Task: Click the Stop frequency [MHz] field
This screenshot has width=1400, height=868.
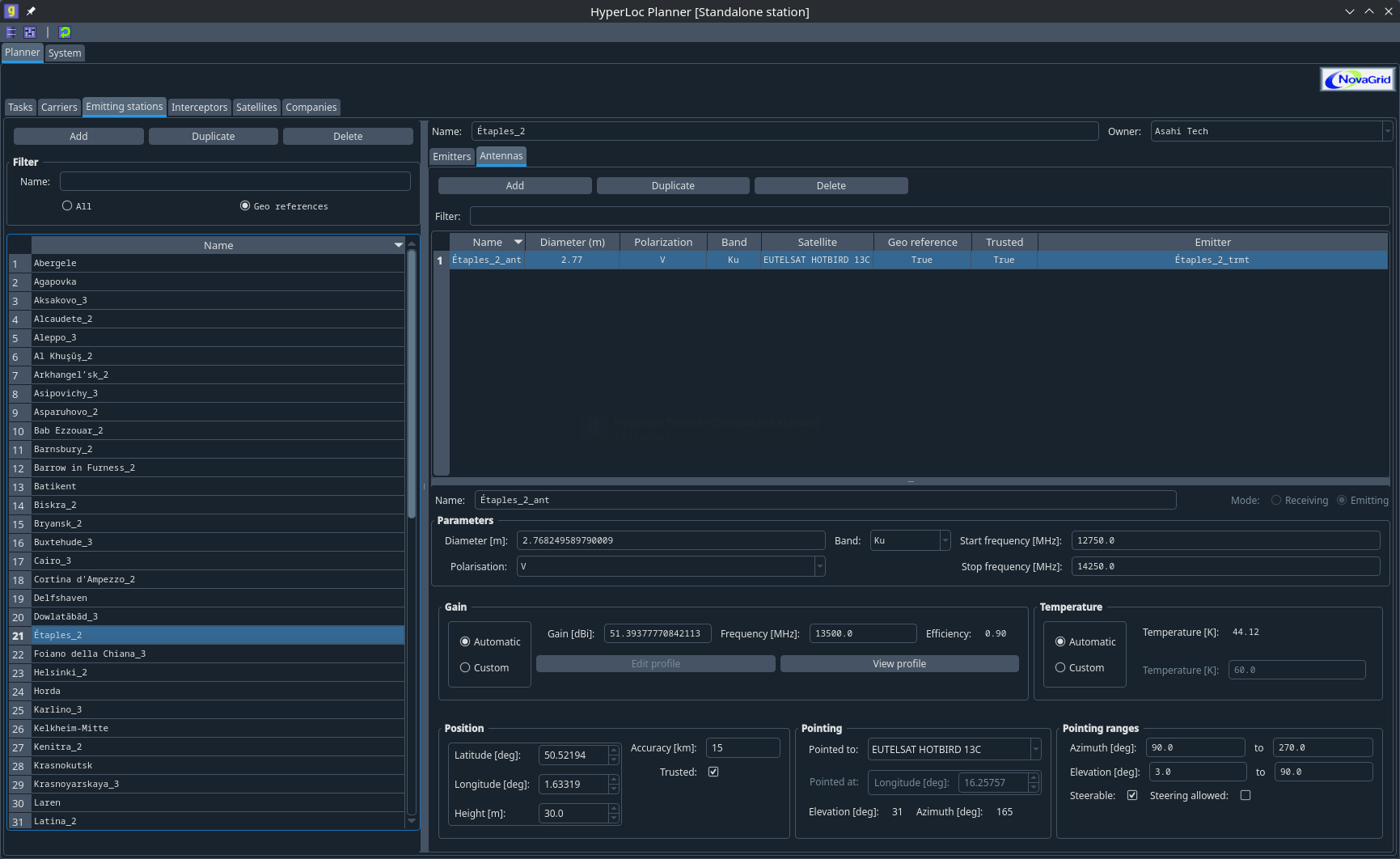Action: (1225, 567)
